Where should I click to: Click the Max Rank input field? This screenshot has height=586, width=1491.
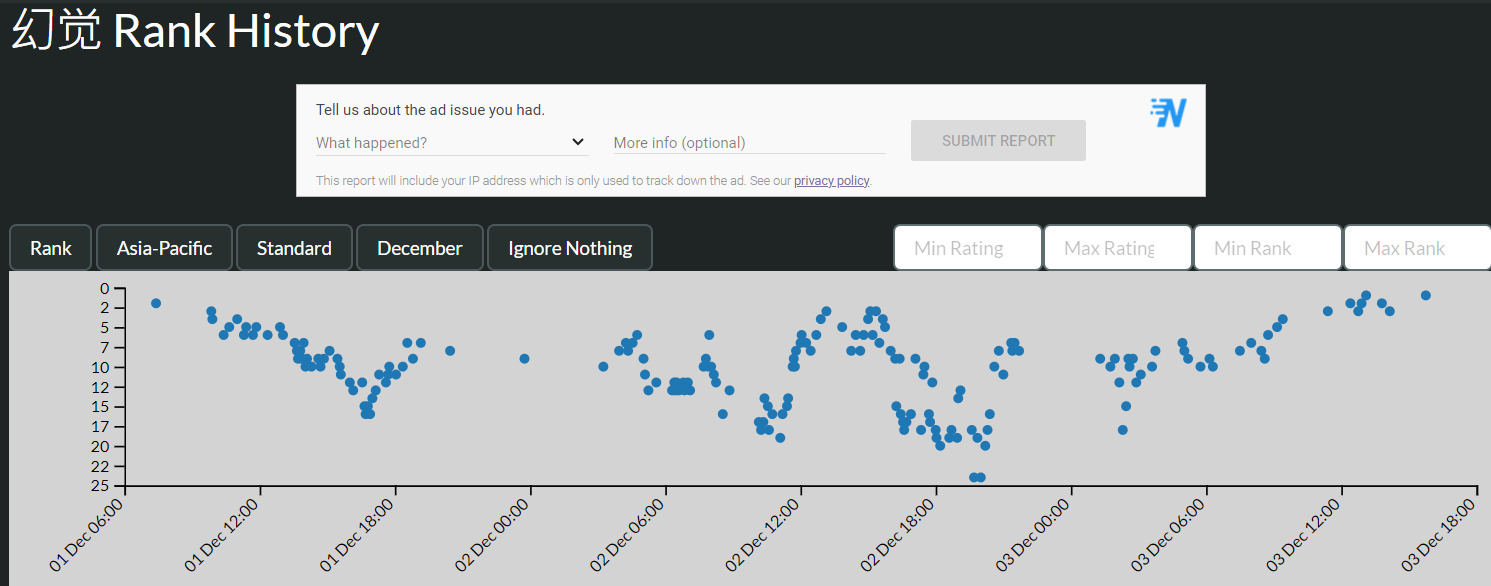[1416, 248]
